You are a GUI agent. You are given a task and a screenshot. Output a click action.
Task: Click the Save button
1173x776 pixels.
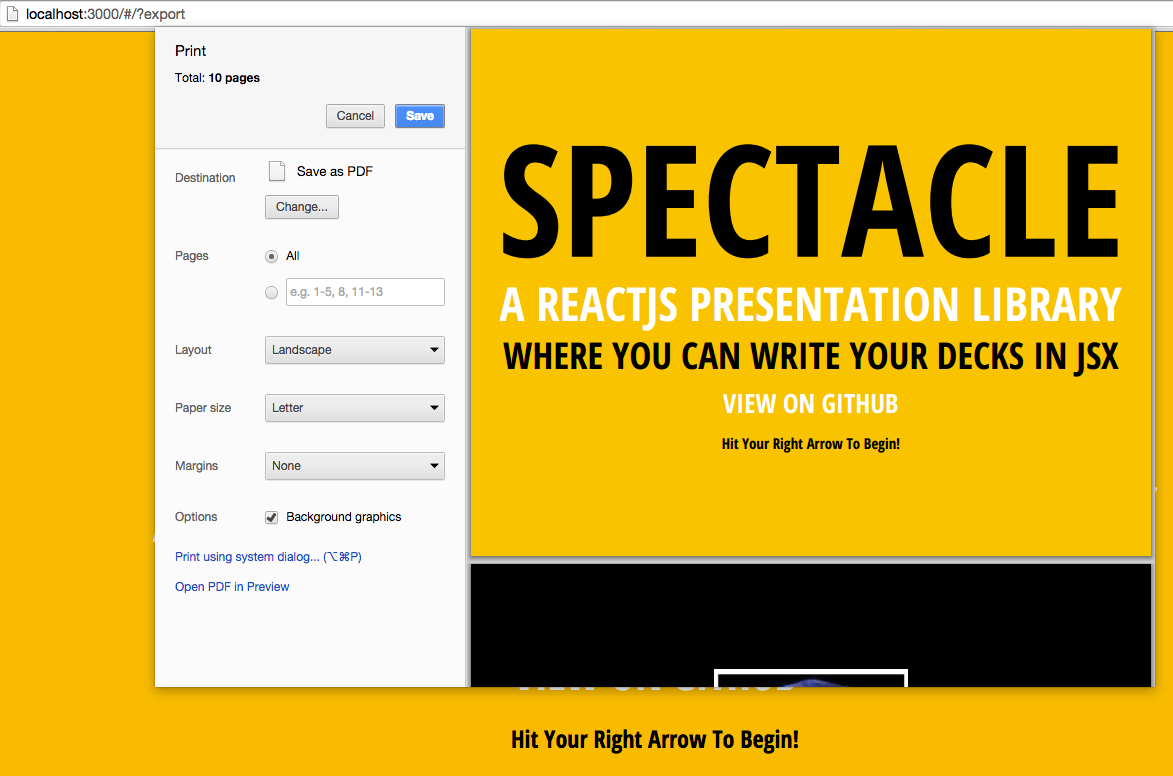pyautogui.click(x=420, y=116)
